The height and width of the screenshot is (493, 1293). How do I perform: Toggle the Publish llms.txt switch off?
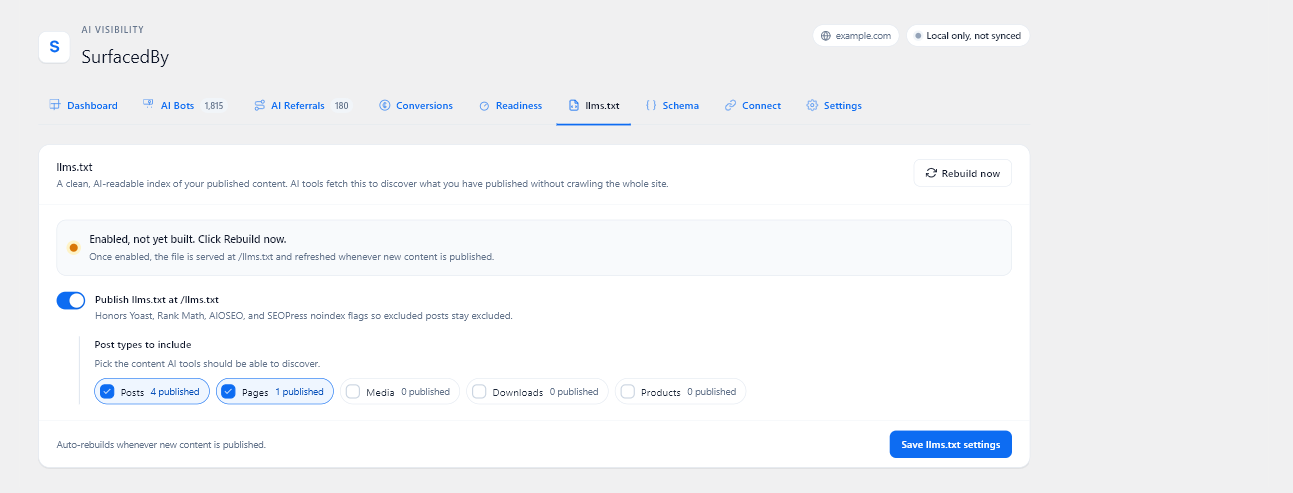(71, 301)
